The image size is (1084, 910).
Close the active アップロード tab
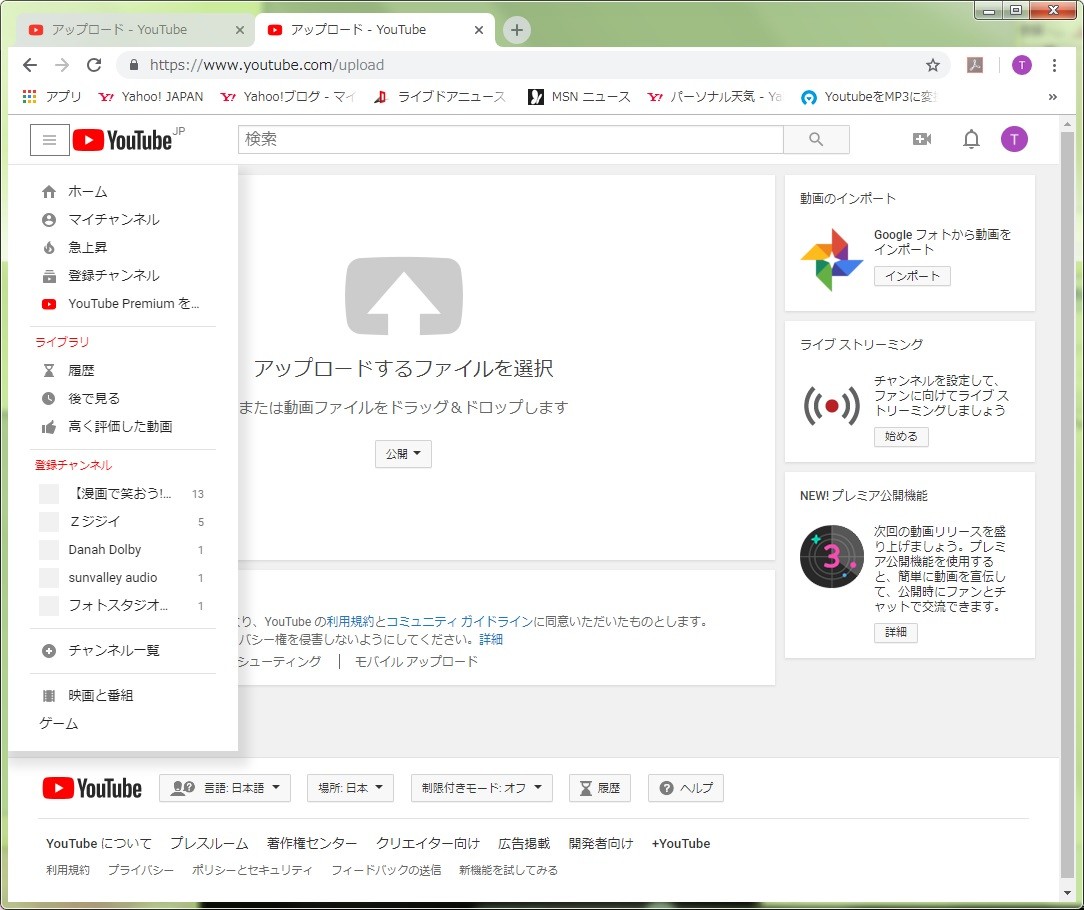[479, 30]
